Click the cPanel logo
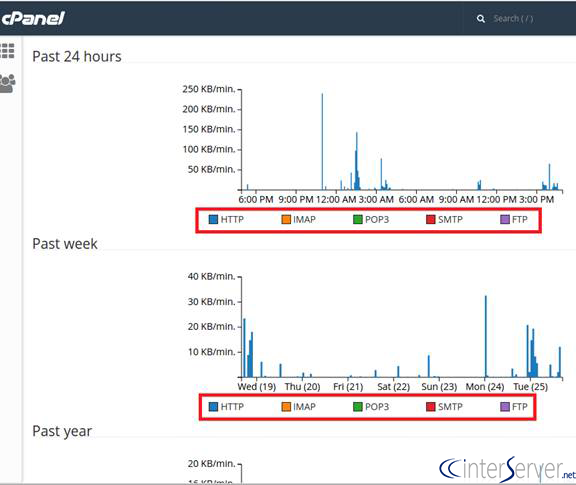Screen dimensions: 576x485 tap(33, 18)
